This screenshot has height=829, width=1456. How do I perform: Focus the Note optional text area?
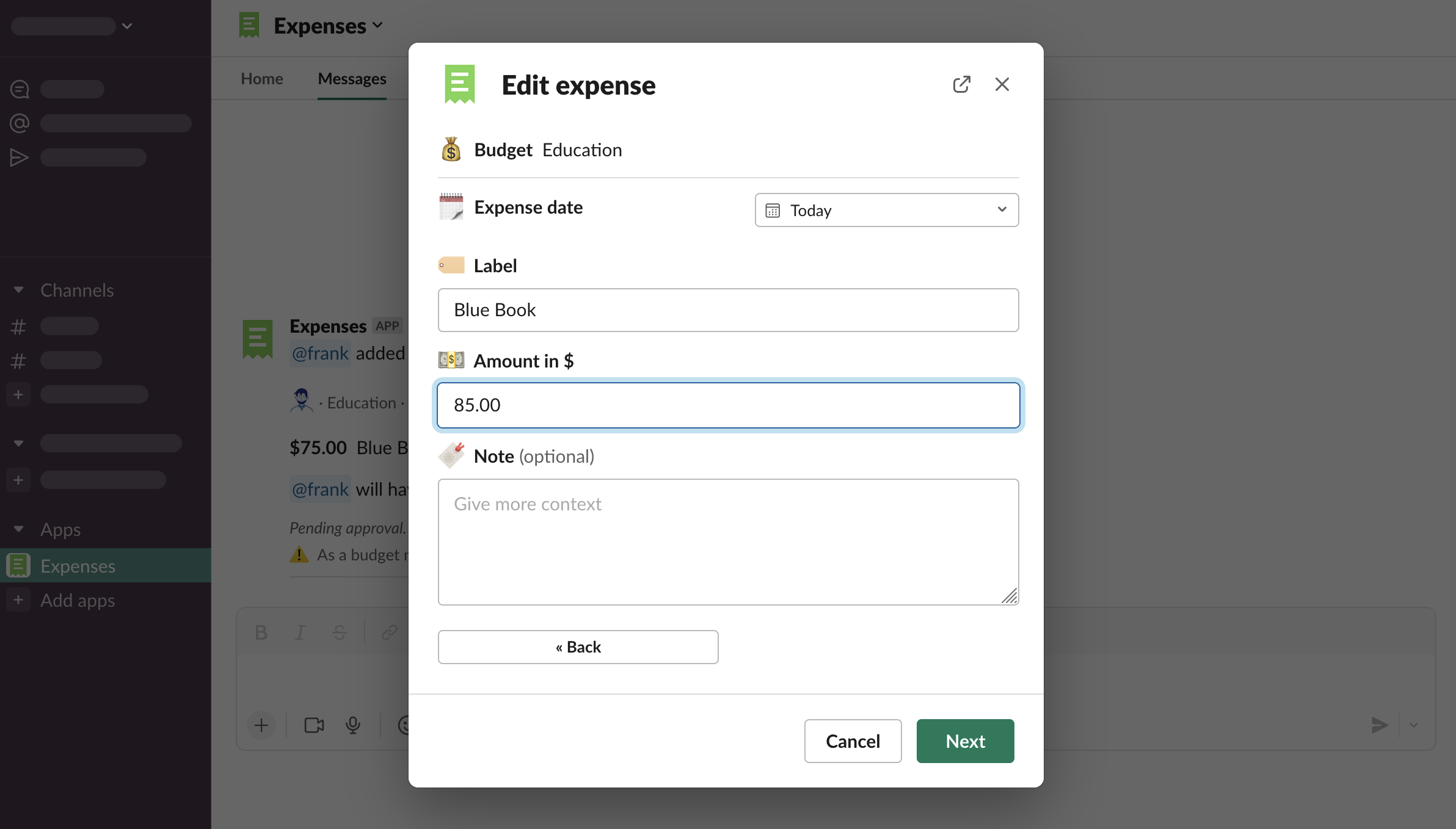click(x=728, y=542)
